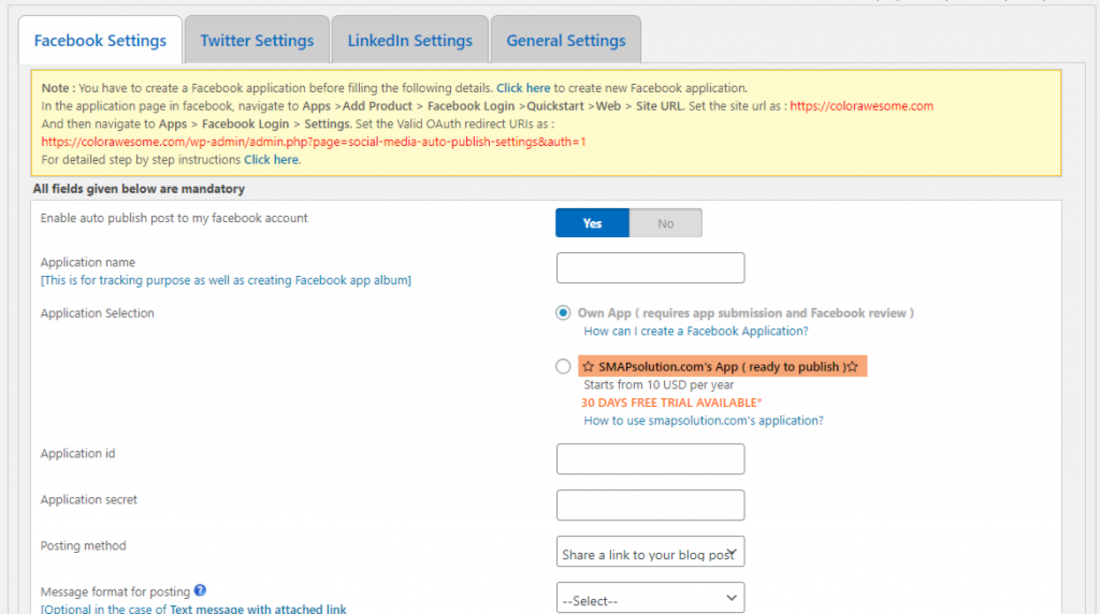Select the Facebook Settings tab
The height and width of the screenshot is (614, 1100).
(x=100, y=40)
